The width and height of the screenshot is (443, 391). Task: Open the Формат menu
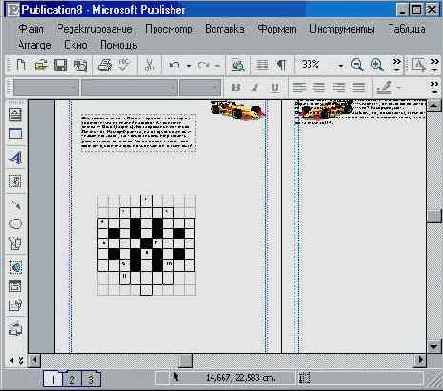coord(277,29)
